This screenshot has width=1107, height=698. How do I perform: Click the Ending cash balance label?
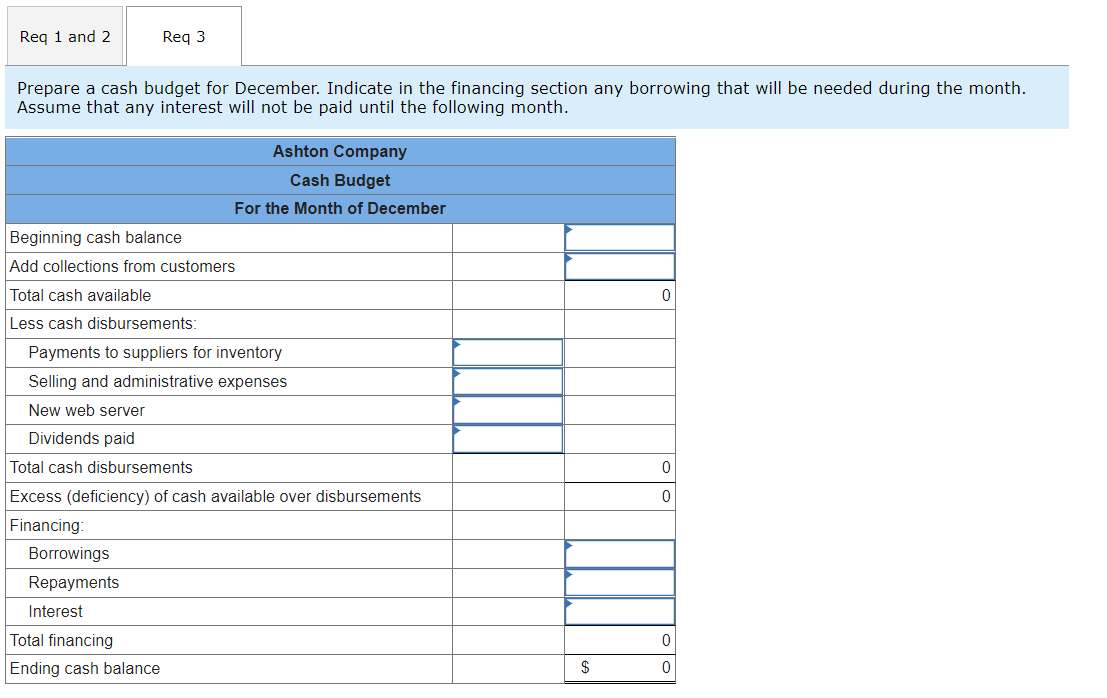point(85,668)
